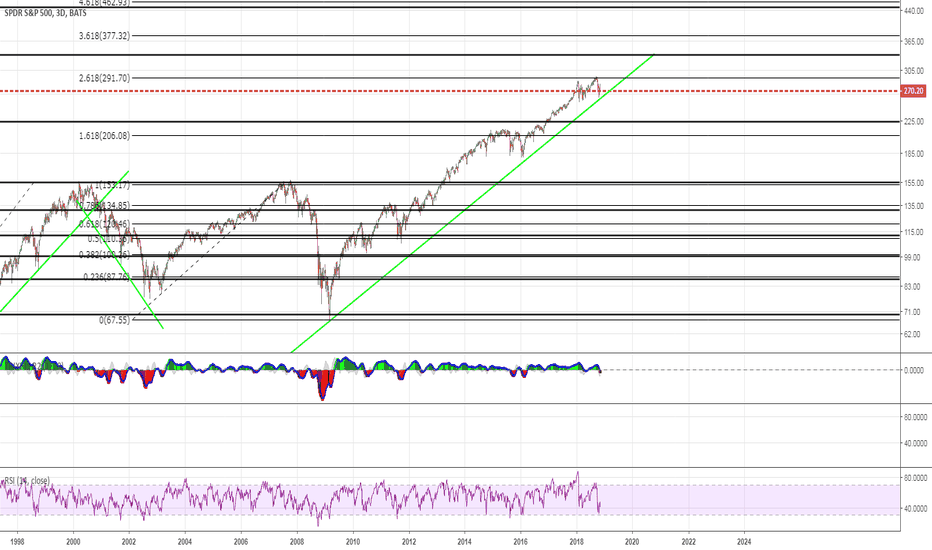Click the 62.00 price axis label
The image size is (932, 550).
(912, 334)
